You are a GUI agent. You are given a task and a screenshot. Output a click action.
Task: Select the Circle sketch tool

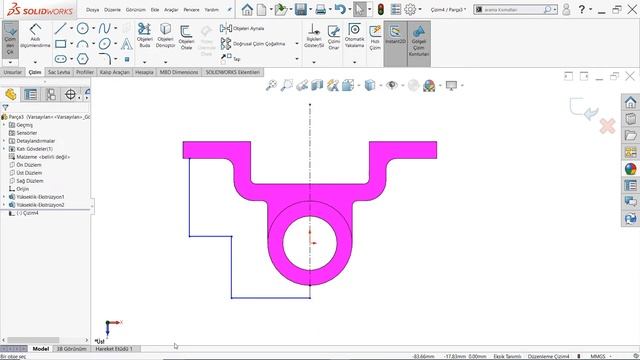point(83,29)
